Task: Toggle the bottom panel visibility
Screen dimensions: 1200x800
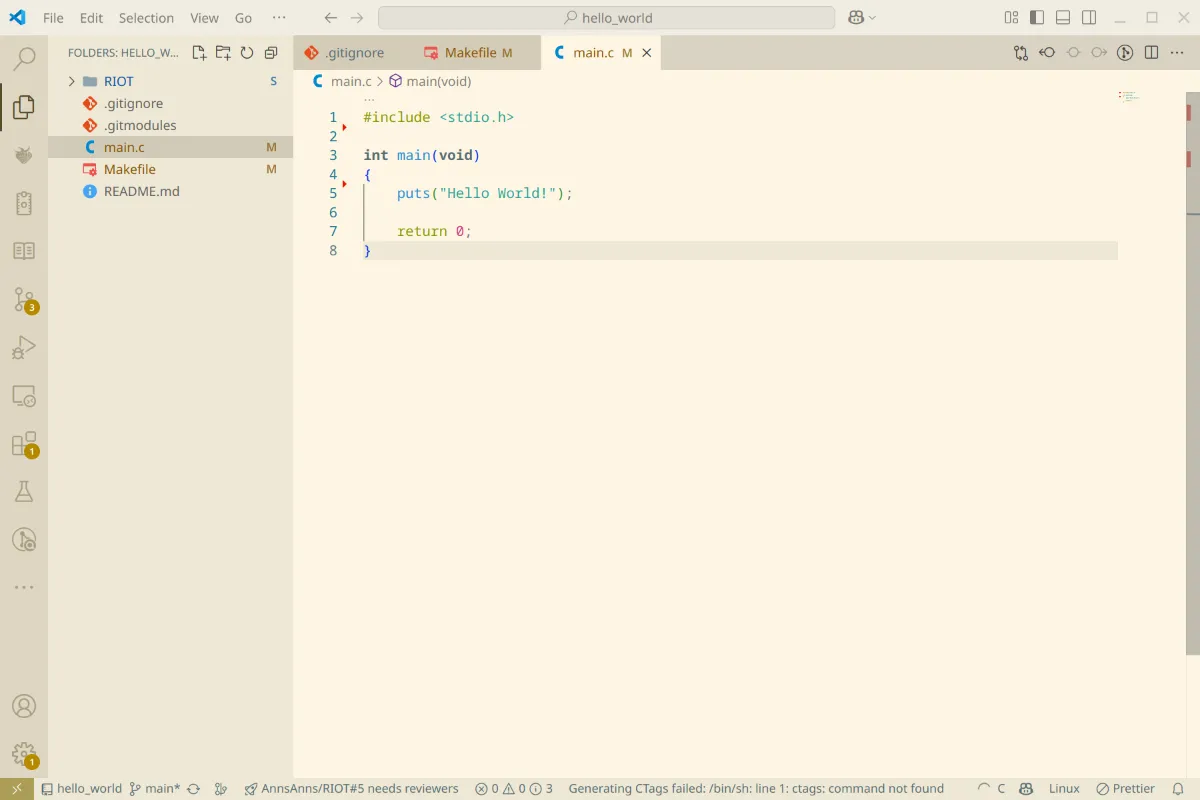Action: (x=1061, y=17)
